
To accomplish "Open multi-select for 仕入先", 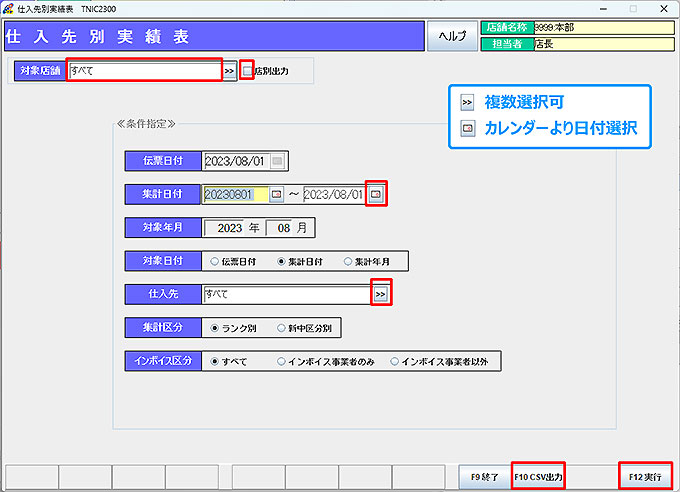I will click(x=380, y=294).
